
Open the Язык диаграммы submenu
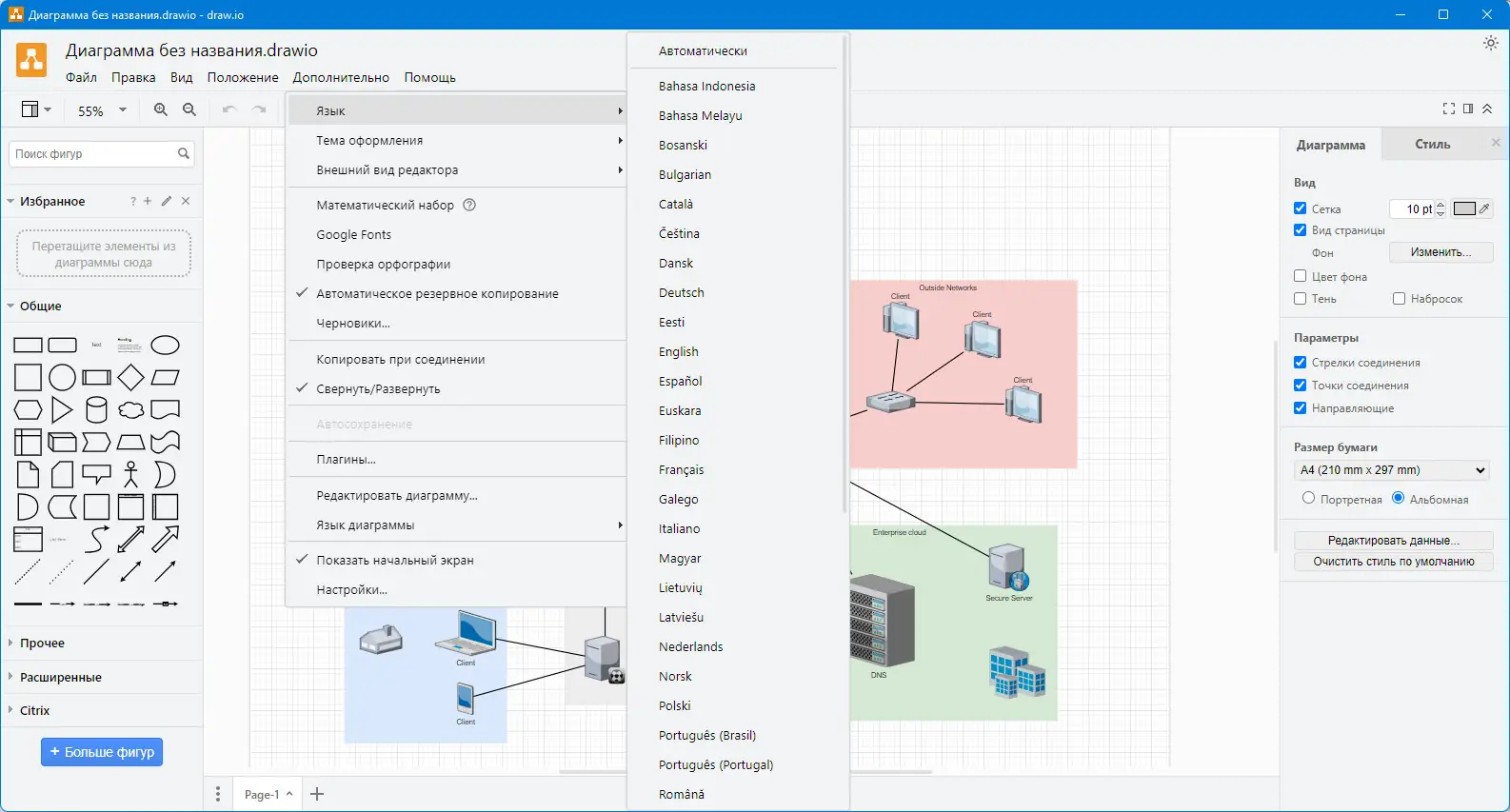point(457,525)
